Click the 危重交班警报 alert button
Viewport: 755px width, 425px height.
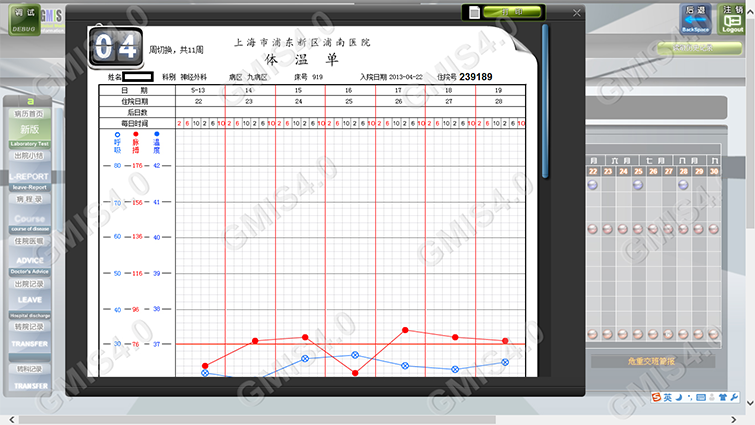pos(652,361)
